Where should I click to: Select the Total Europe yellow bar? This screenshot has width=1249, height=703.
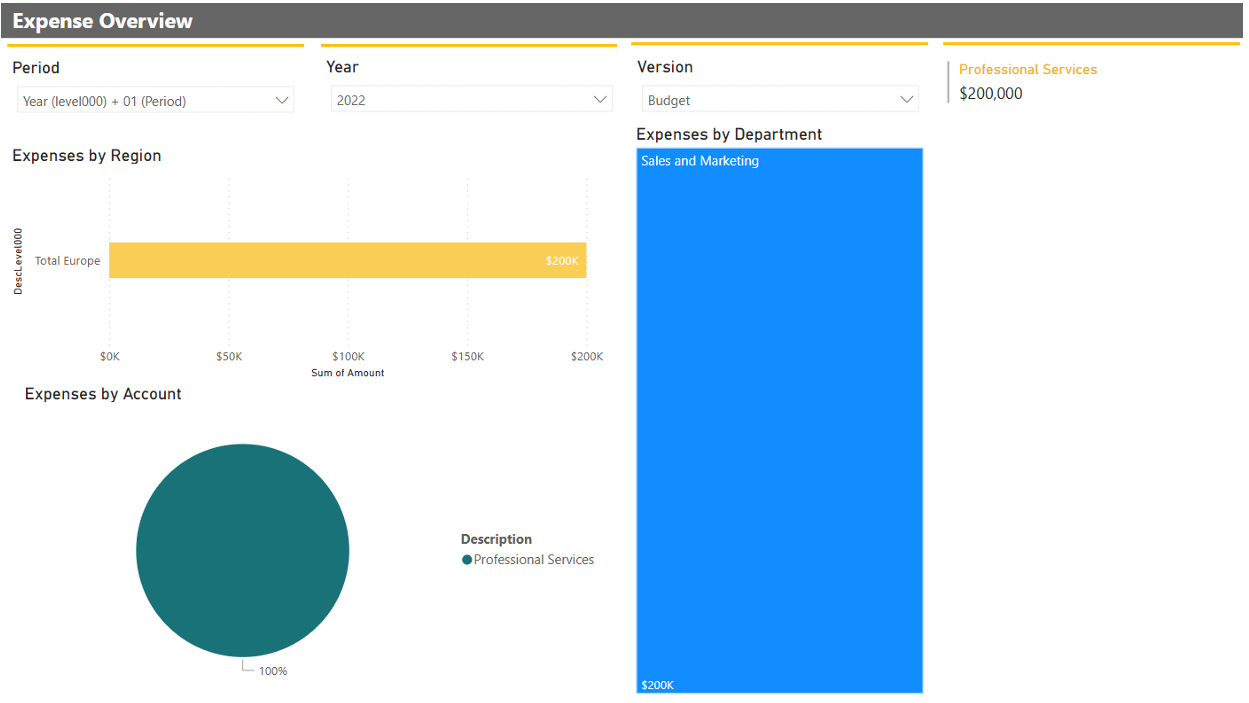pos(348,260)
